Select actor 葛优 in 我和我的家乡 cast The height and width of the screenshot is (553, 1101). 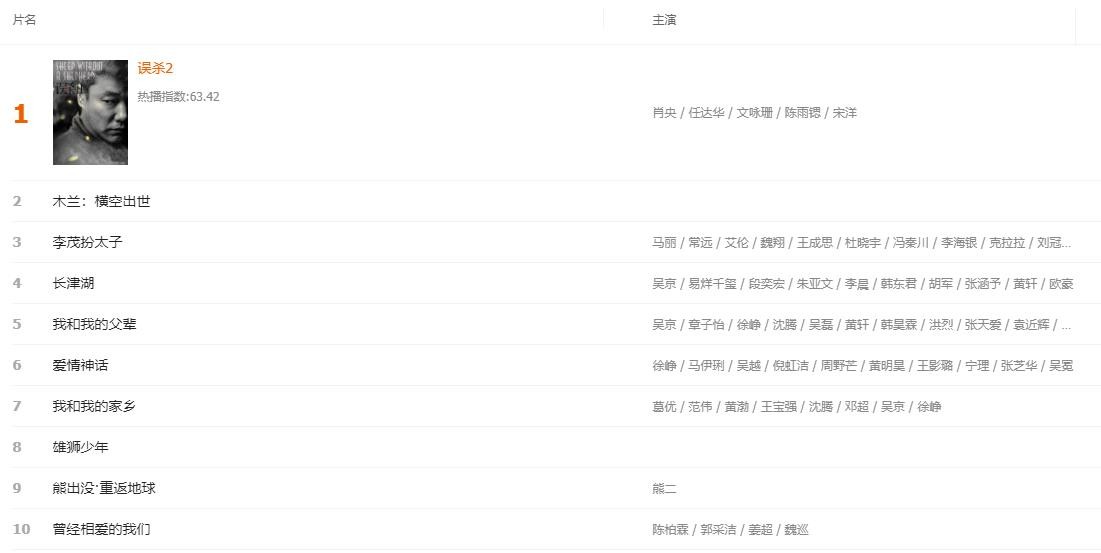[664, 406]
